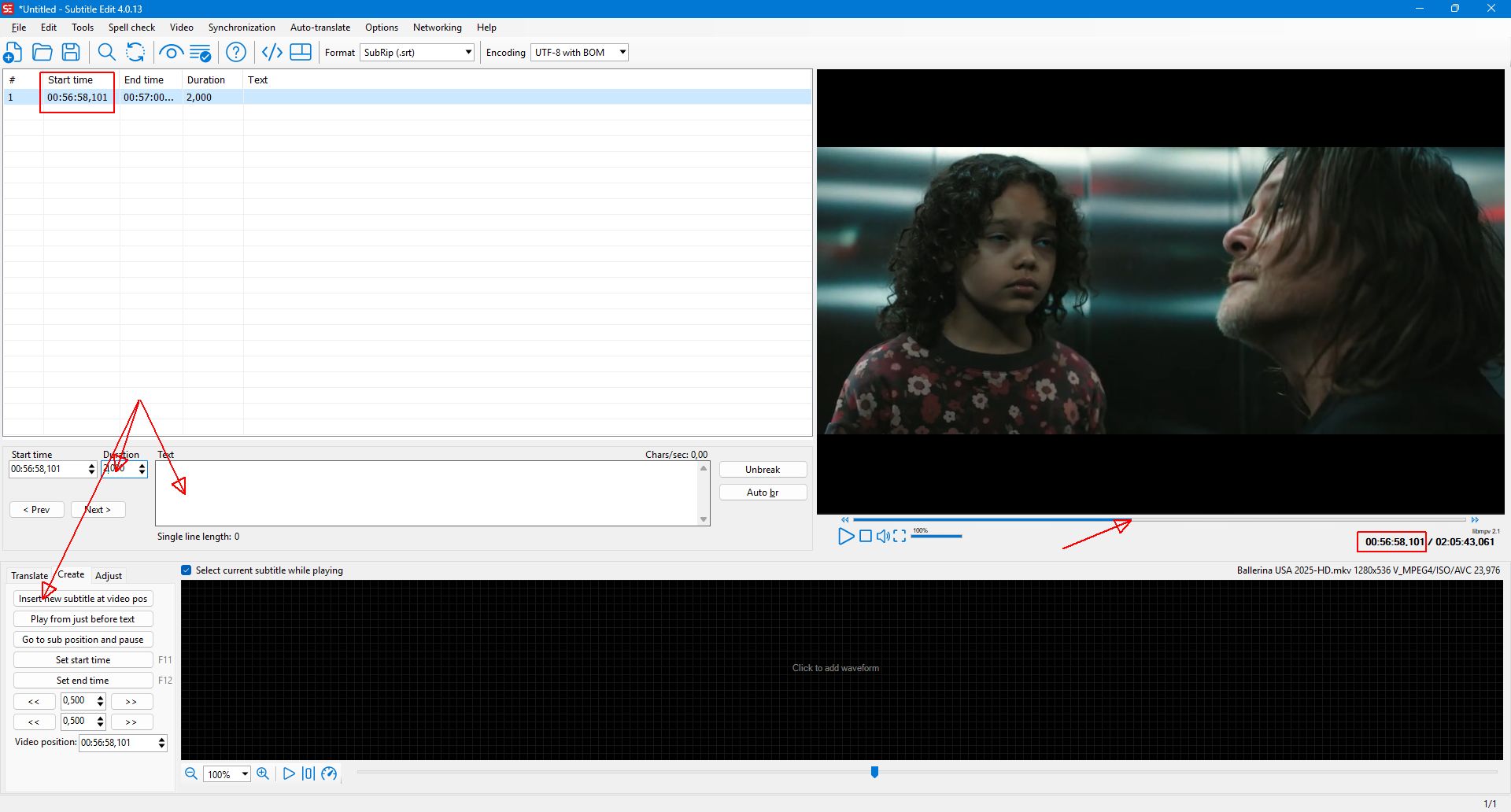Adjust the video volume slider
Screen dimensions: 1511x812
937,536
